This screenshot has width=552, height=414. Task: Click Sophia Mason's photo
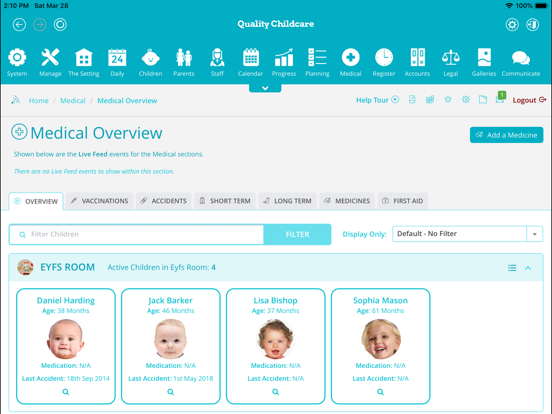point(381,339)
